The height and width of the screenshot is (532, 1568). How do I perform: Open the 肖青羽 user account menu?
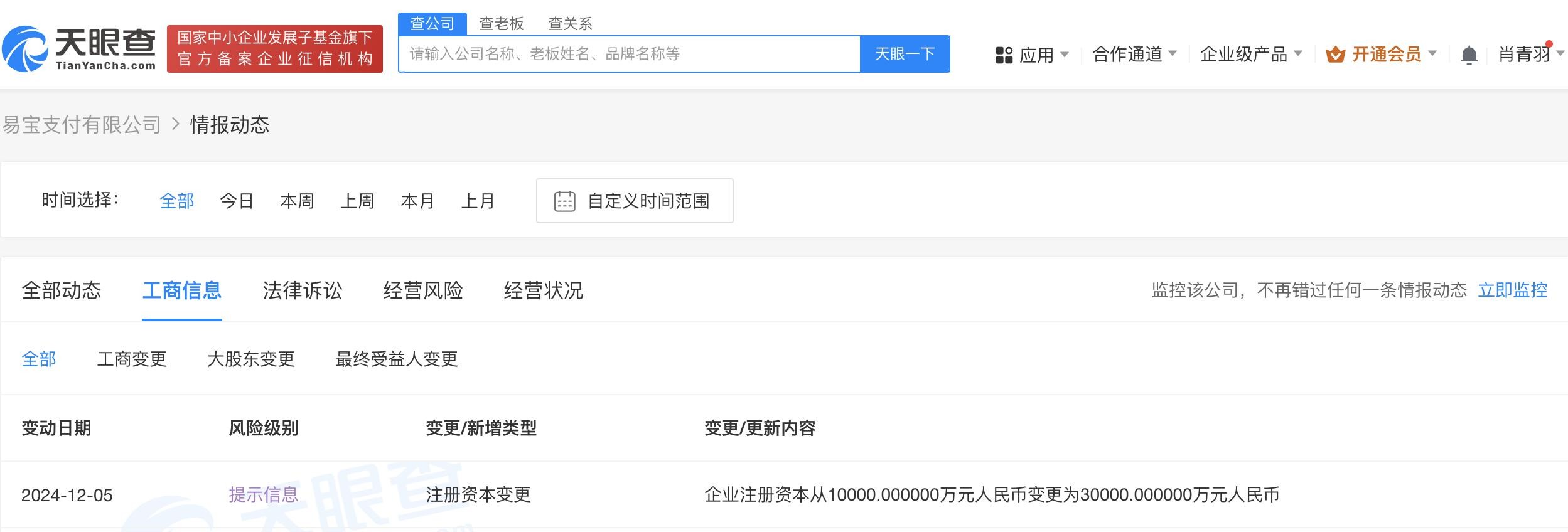point(1529,55)
